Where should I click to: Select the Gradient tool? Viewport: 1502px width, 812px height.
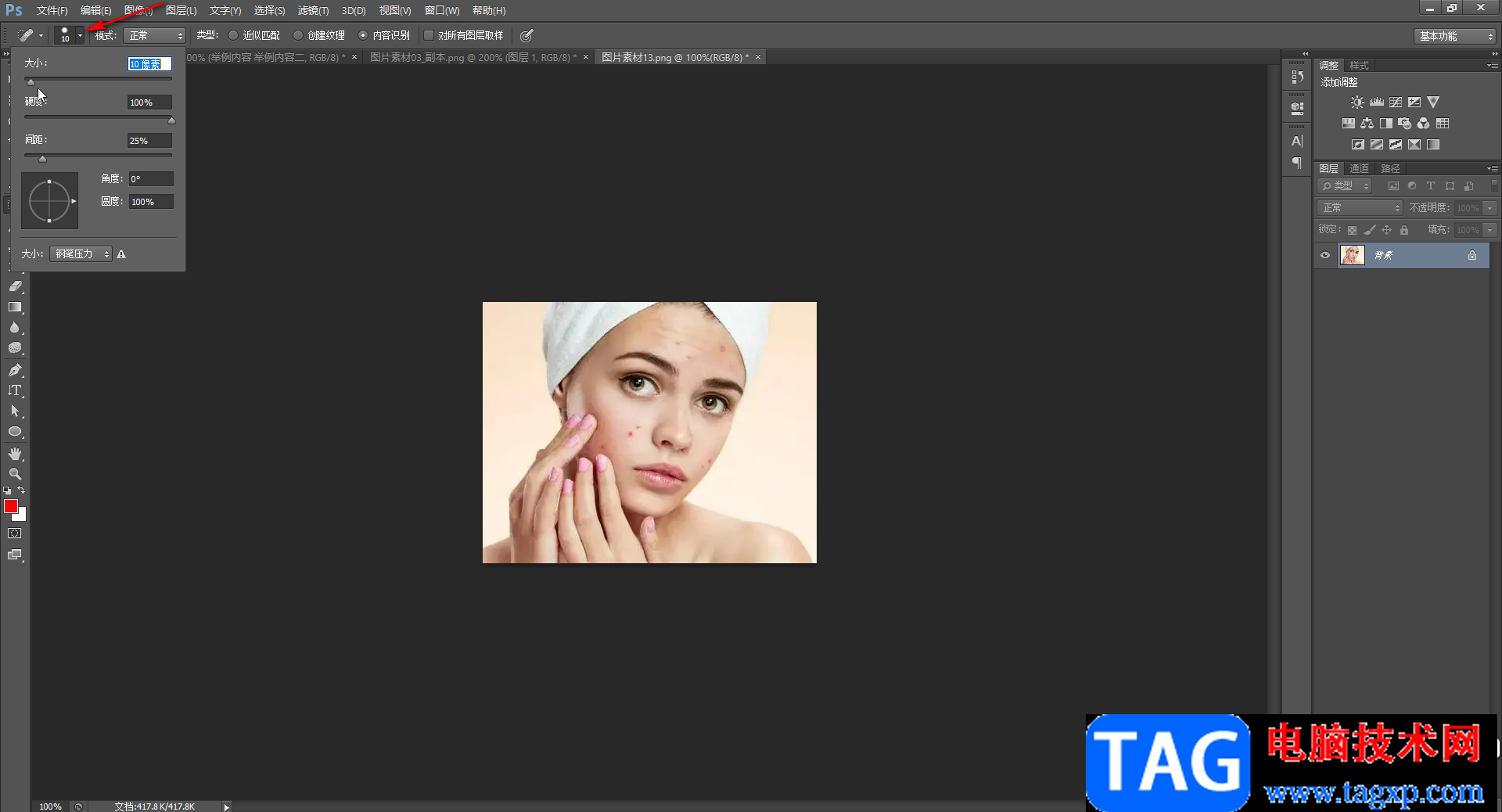[15, 307]
